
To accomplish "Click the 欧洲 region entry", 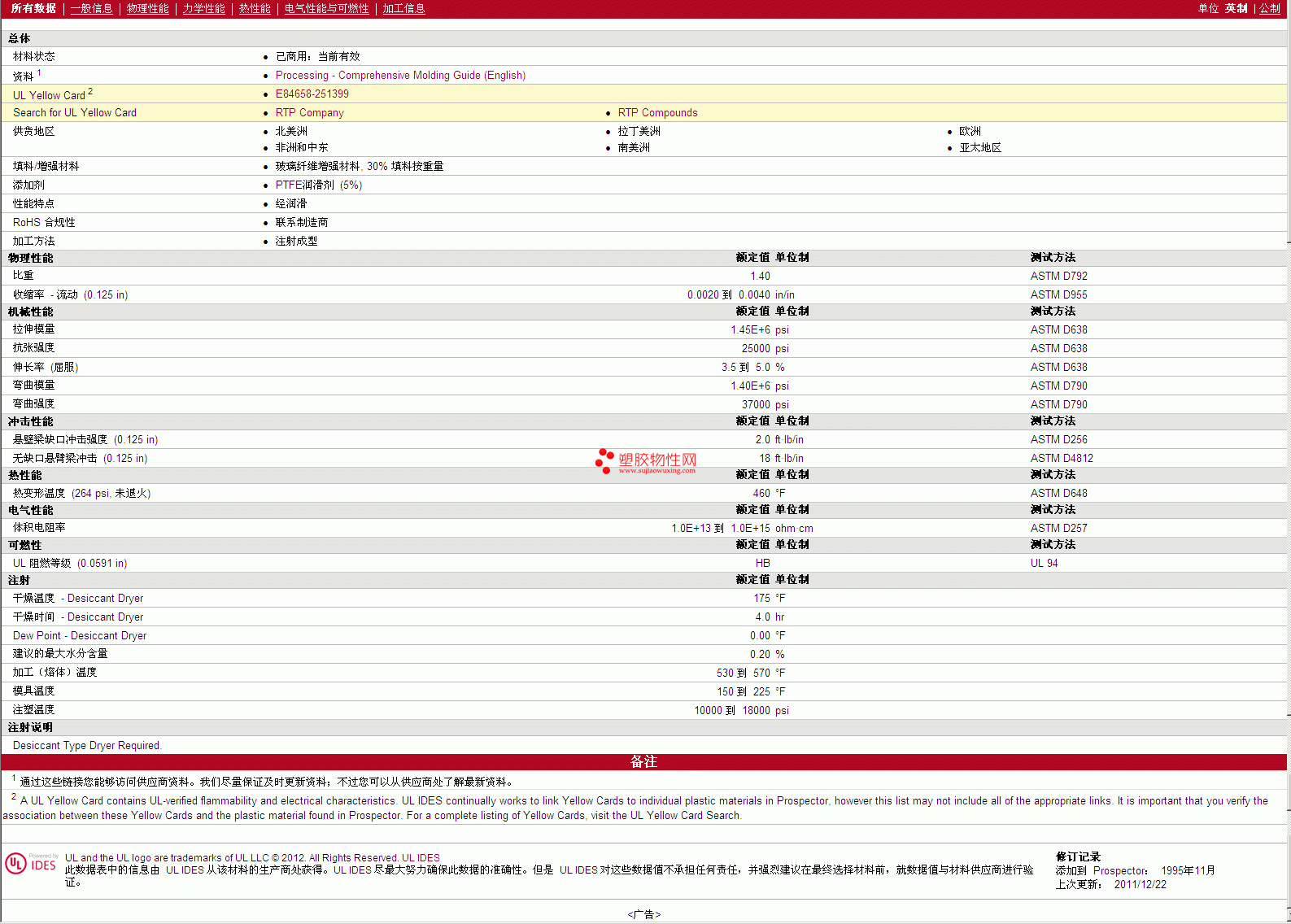I will (970, 132).
